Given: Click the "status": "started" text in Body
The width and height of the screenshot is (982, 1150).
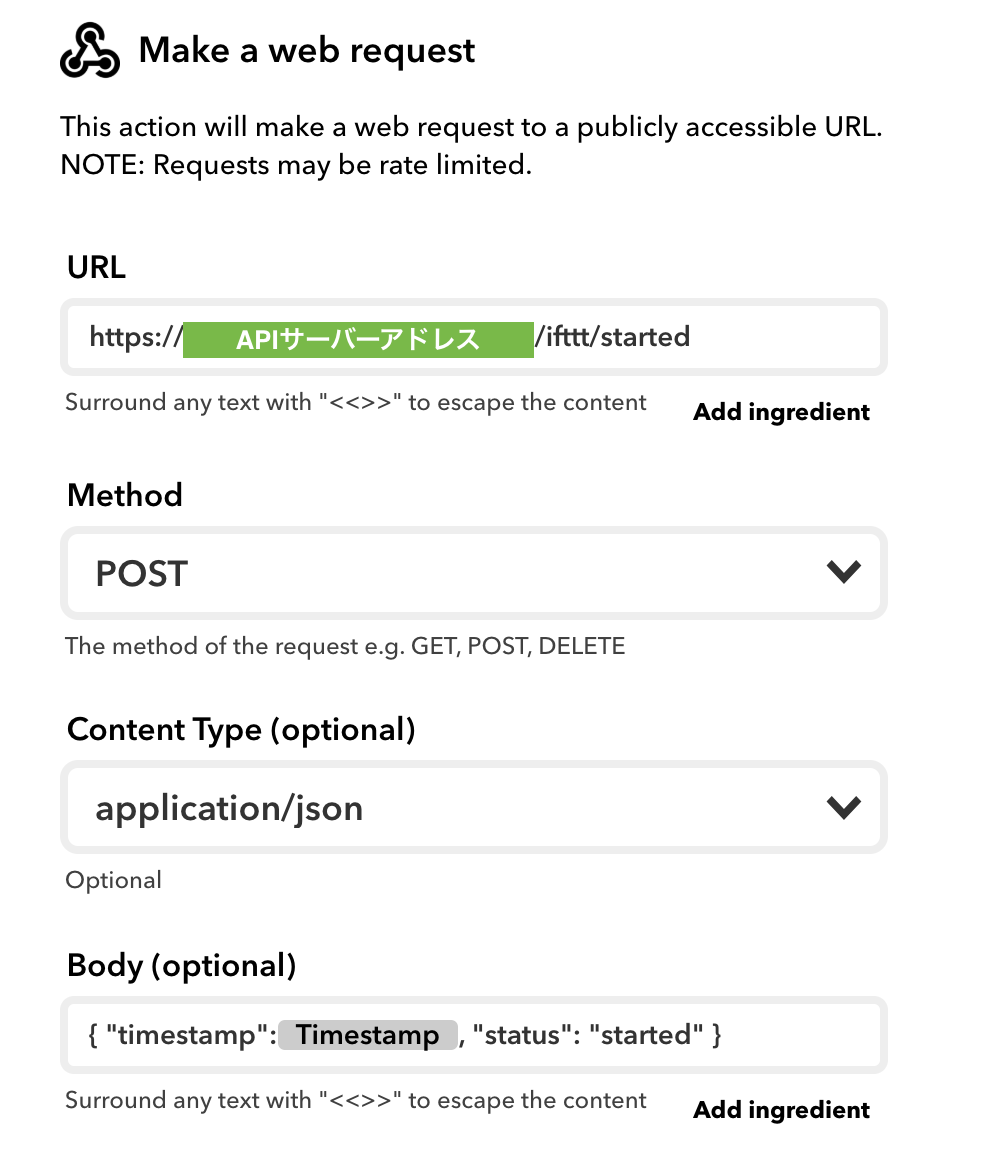Looking at the screenshot, I should [588, 1035].
